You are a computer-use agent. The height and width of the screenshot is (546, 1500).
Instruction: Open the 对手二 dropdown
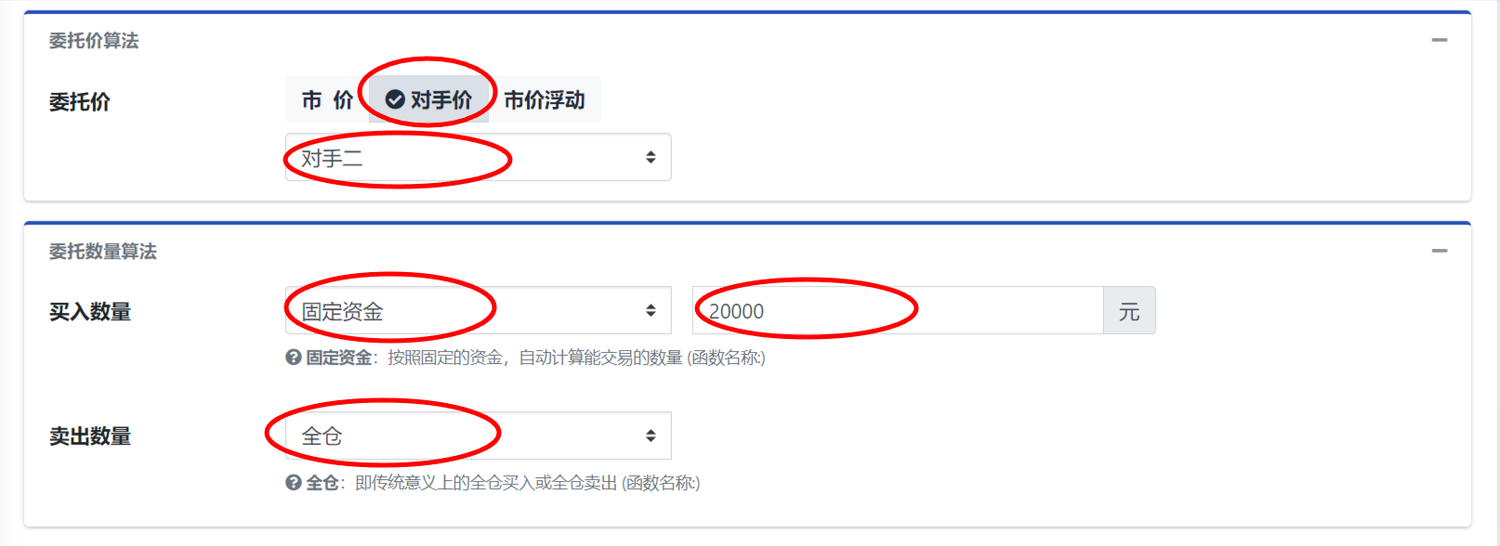pyautogui.click(x=478, y=157)
